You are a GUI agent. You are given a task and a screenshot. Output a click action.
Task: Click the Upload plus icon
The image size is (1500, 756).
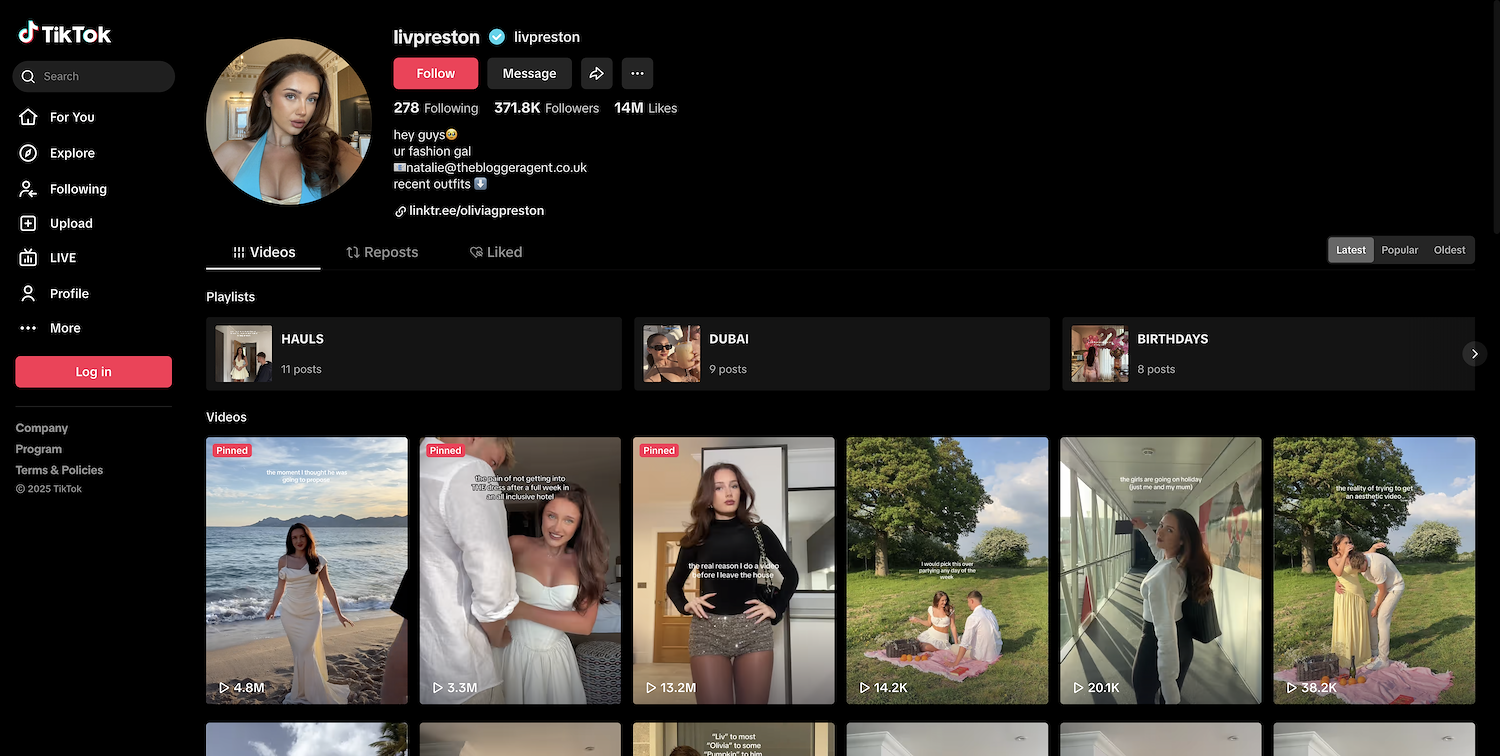point(28,223)
